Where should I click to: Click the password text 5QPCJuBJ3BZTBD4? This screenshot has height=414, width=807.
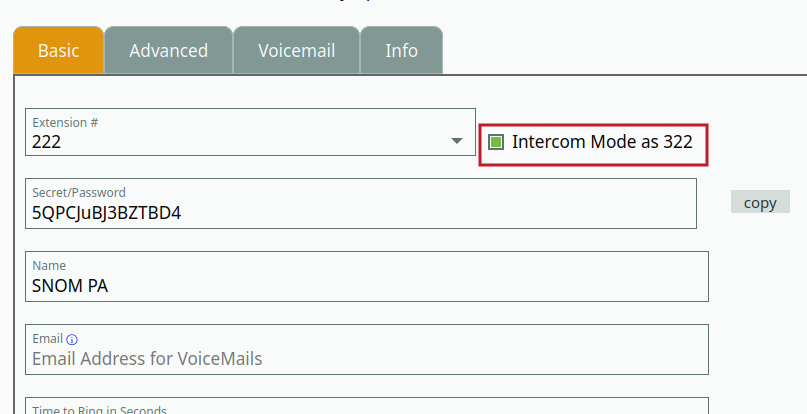pyautogui.click(x=106, y=213)
